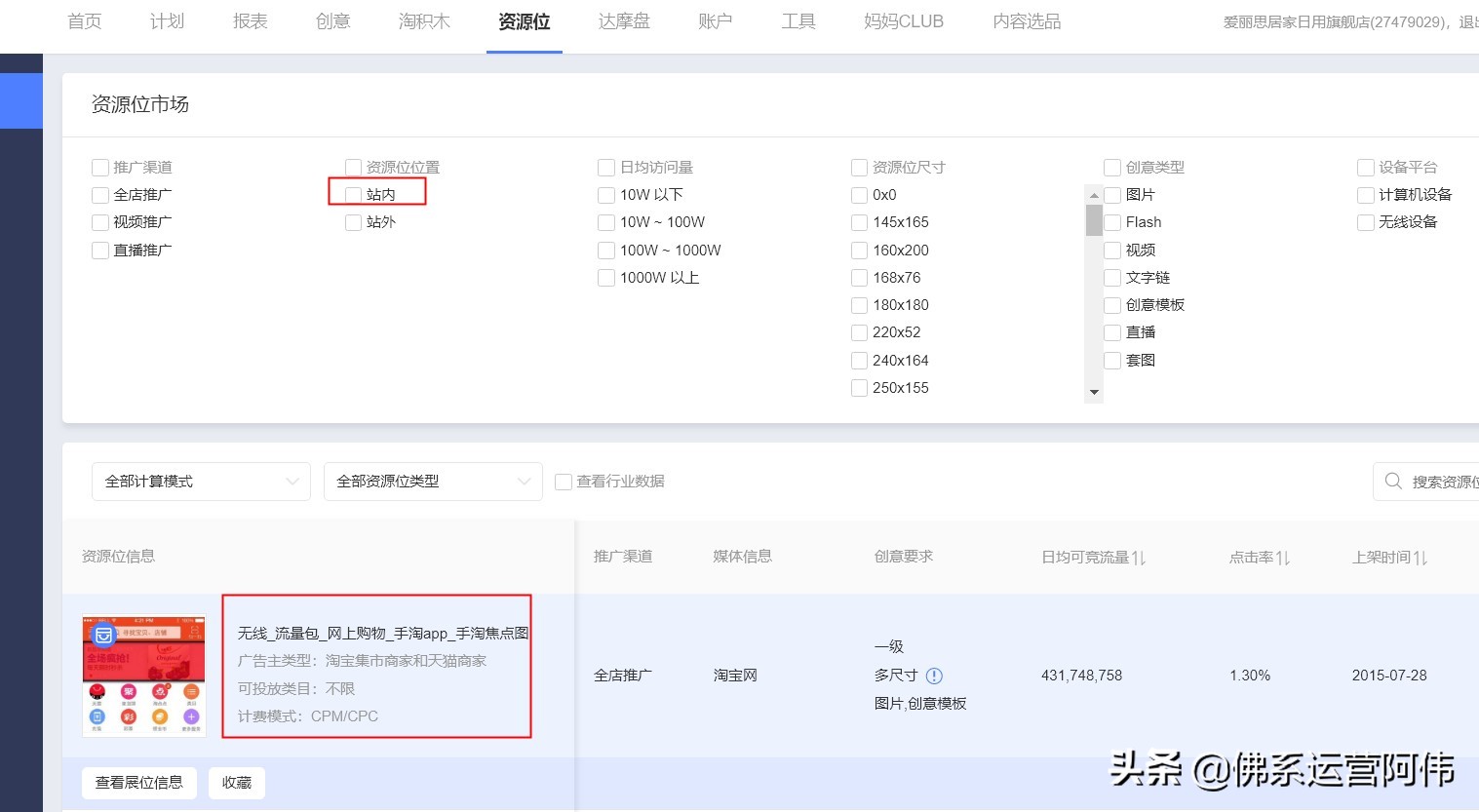Click the scrollbar thumb in 资源位尺寸 list
Image resolution: width=1479 pixels, height=812 pixels.
tap(1094, 219)
